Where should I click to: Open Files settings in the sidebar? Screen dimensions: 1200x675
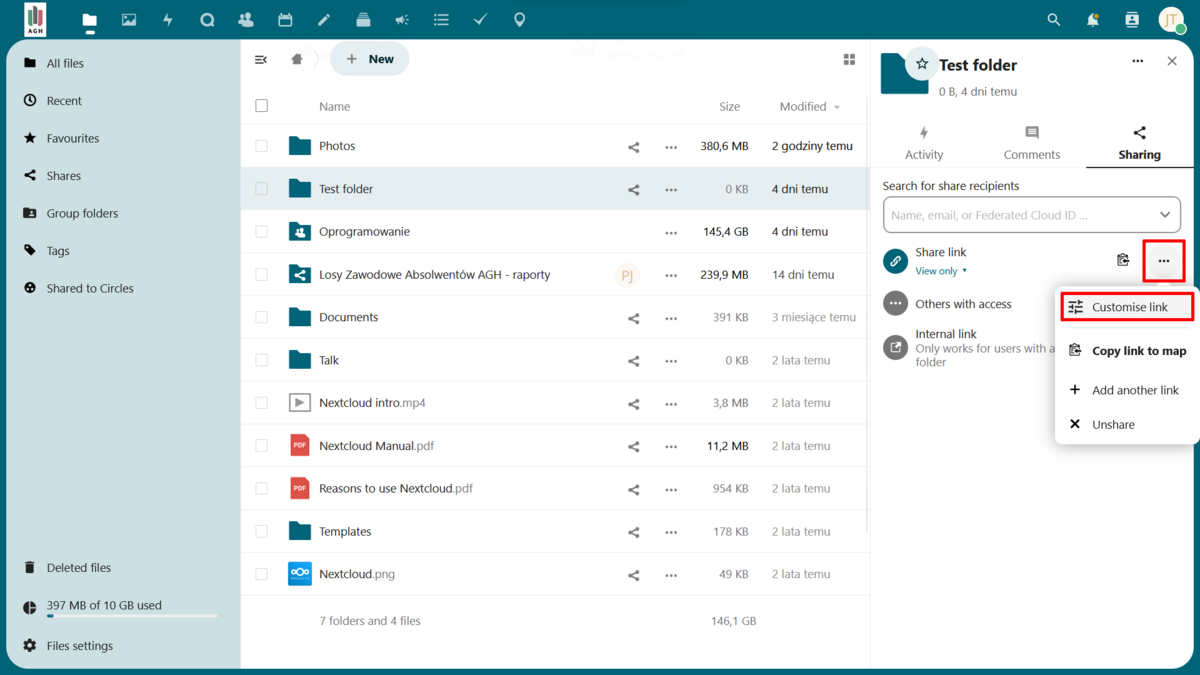(79, 646)
